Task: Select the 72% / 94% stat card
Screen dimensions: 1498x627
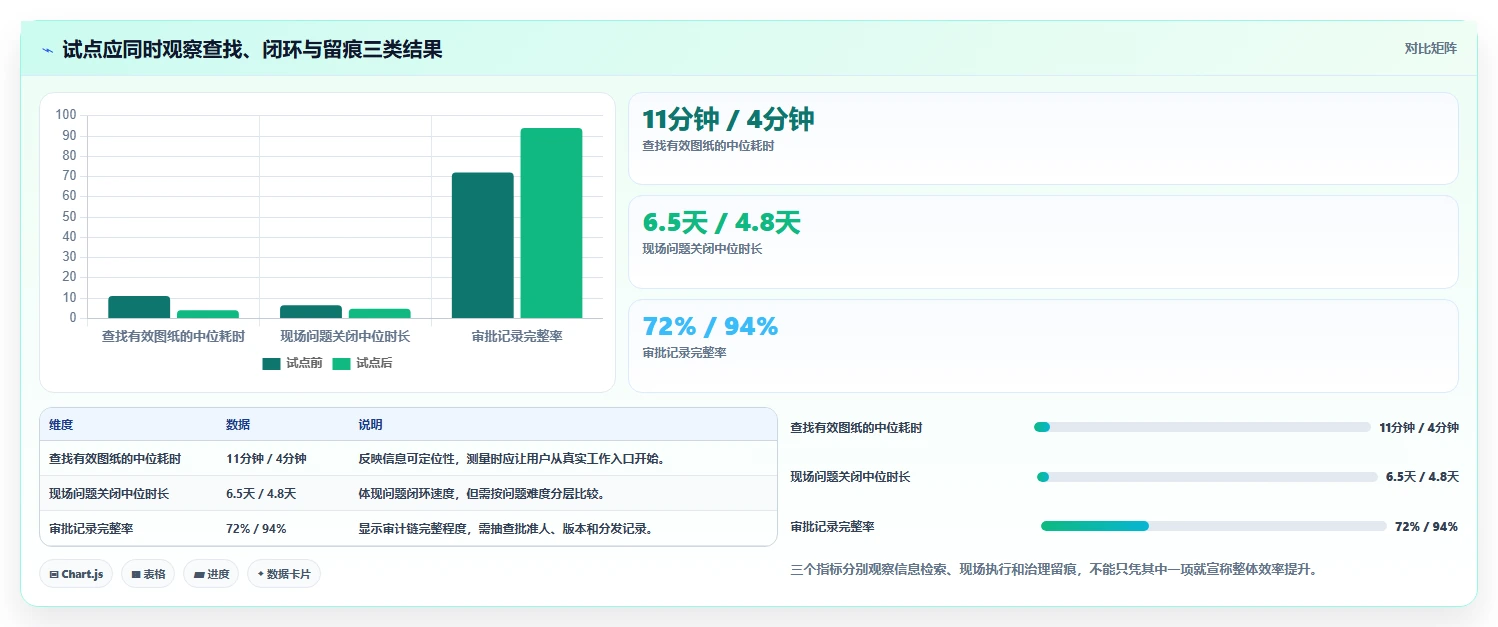Action: 1043,346
